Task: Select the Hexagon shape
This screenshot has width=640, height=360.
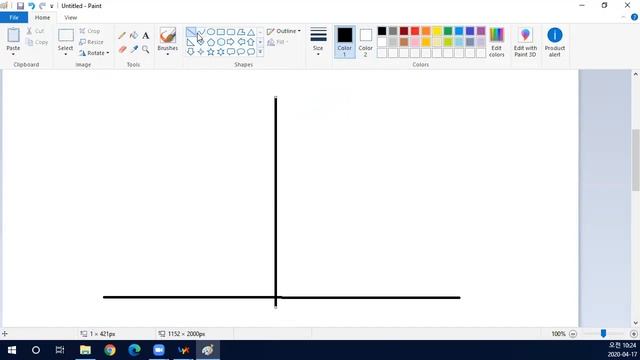Action: coord(221,42)
